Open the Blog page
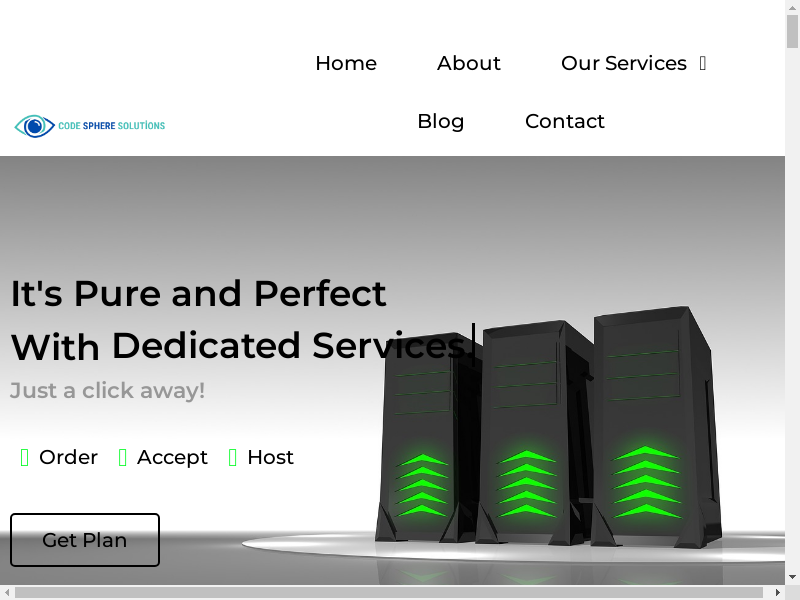The height and width of the screenshot is (600, 800). (x=441, y=121)
